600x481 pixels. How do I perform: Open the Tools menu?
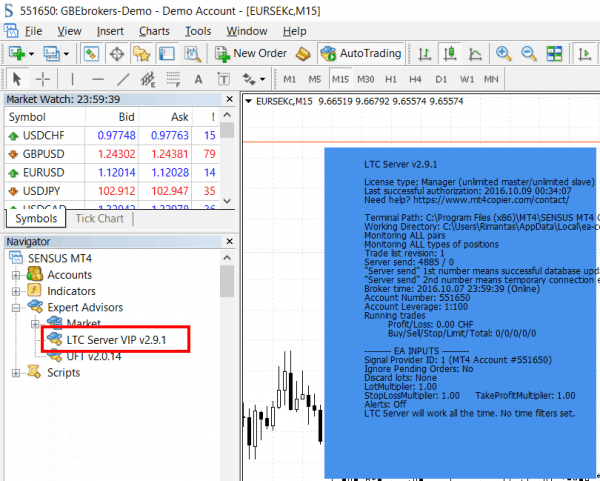pyautogui.click(x=198, y=31)
